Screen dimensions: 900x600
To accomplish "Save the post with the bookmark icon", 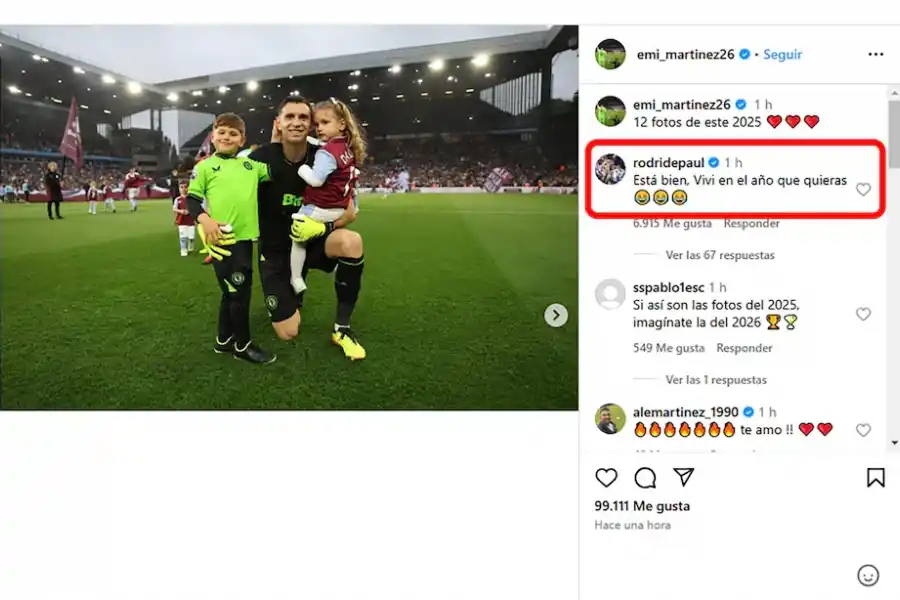I will click(x=876, y=477).
